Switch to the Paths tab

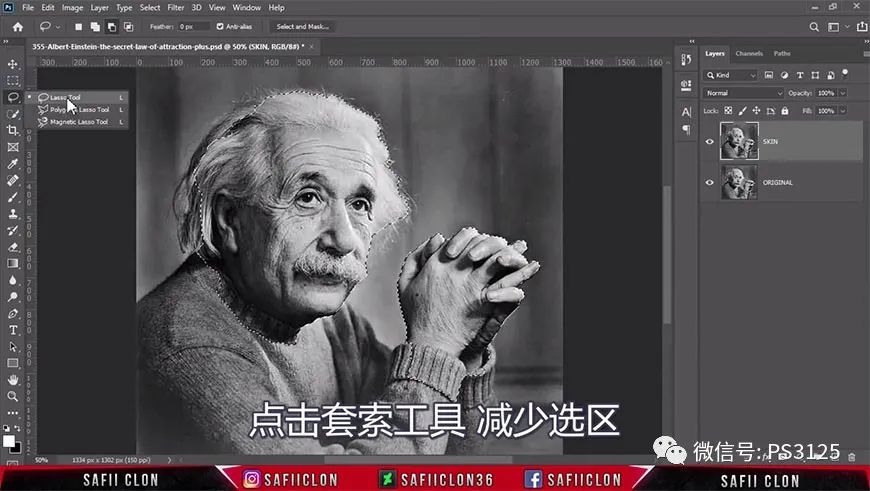[782, 54]
